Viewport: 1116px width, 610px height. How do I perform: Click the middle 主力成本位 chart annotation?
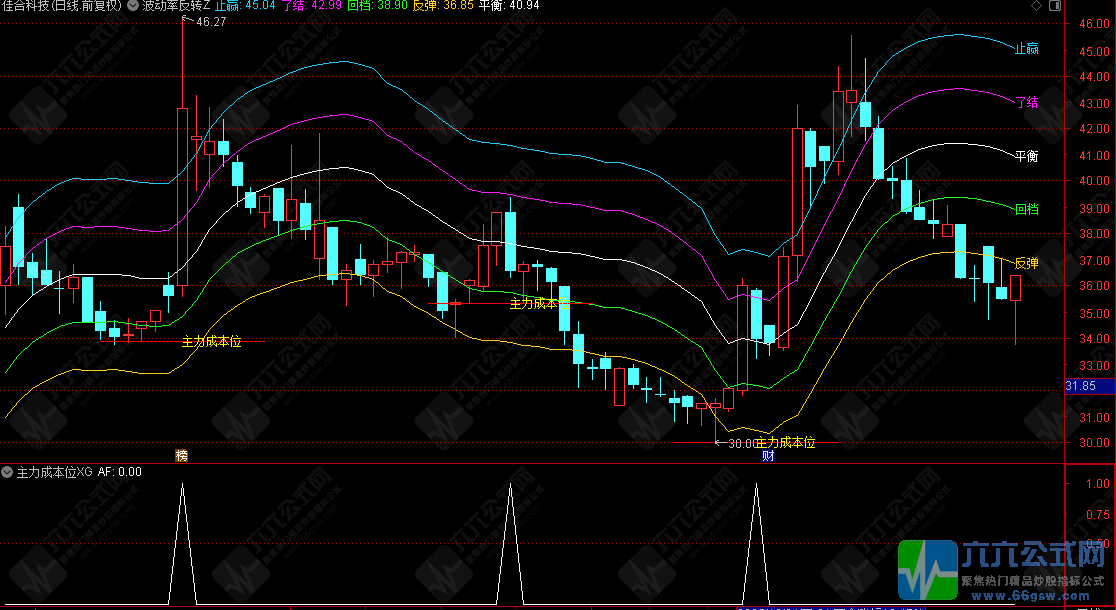click(x=539, y=304)
